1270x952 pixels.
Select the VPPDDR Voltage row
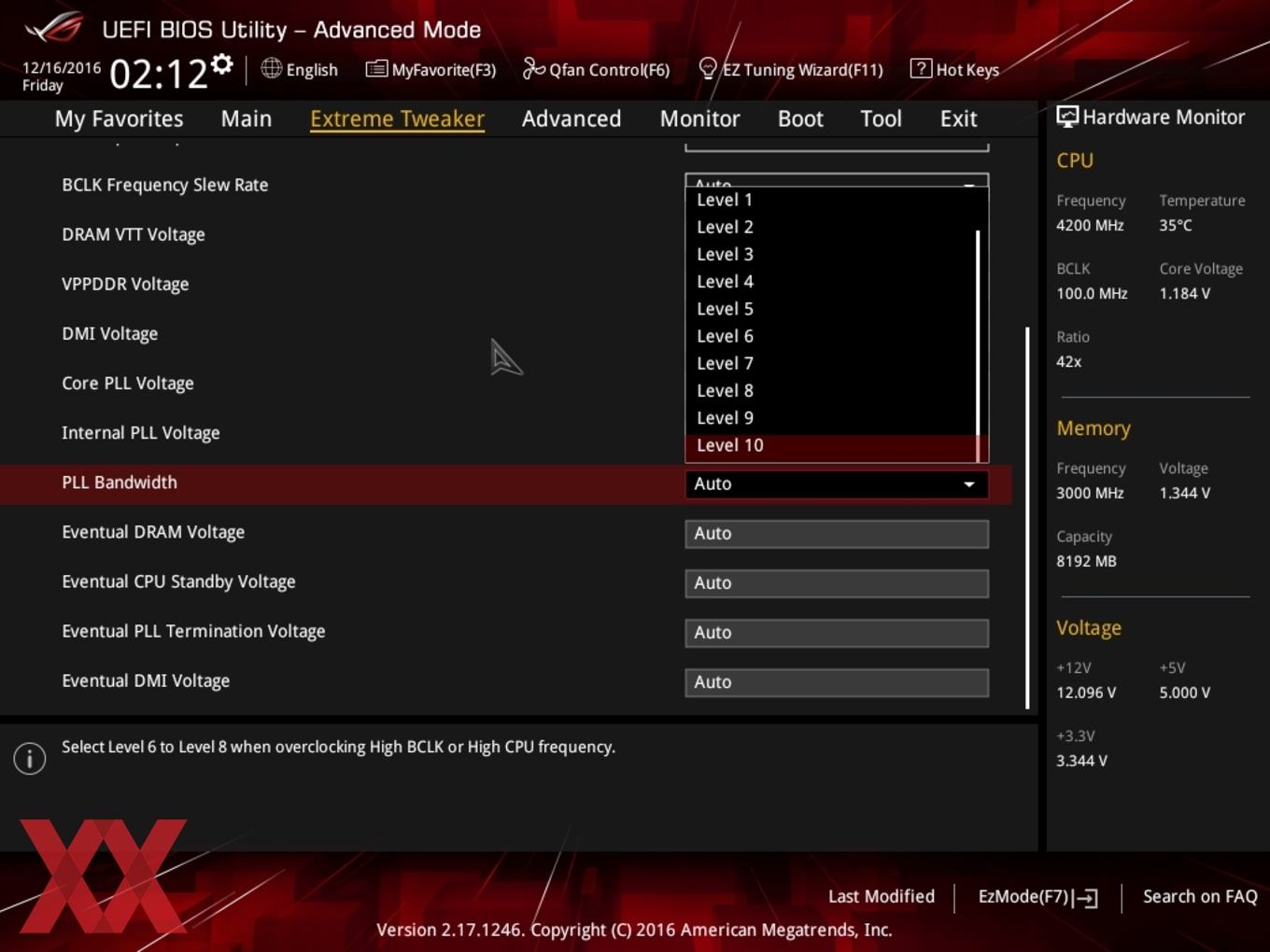(x=504, y=284)
